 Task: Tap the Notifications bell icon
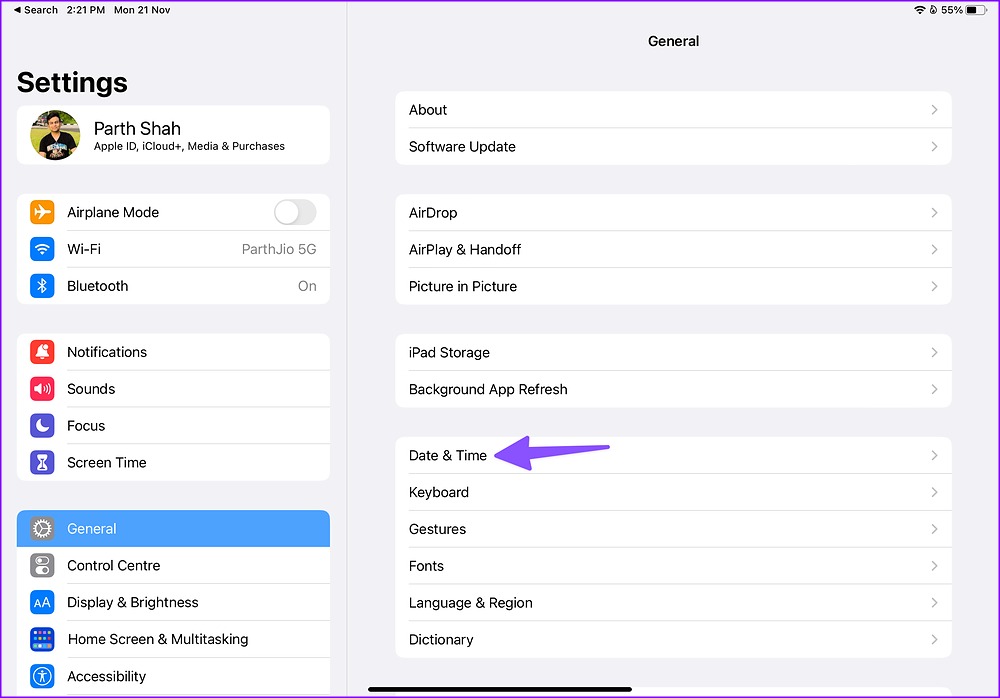point(42,352)
